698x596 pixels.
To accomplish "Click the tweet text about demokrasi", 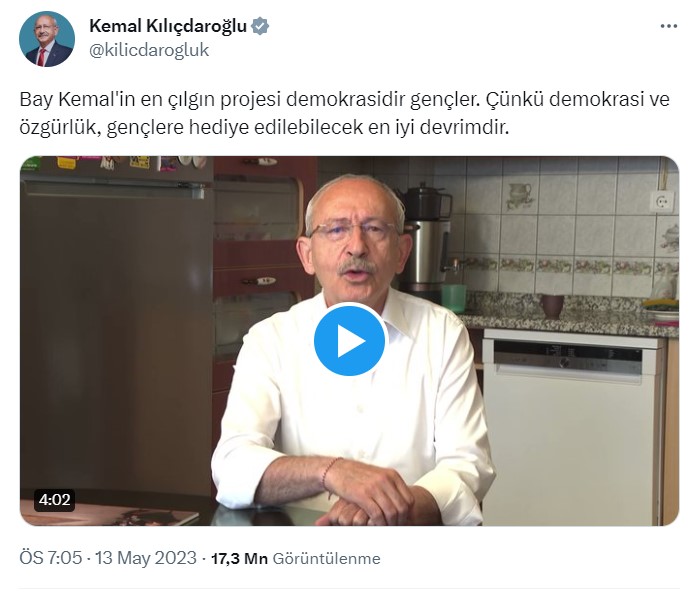I will click(x=345, y=114).
